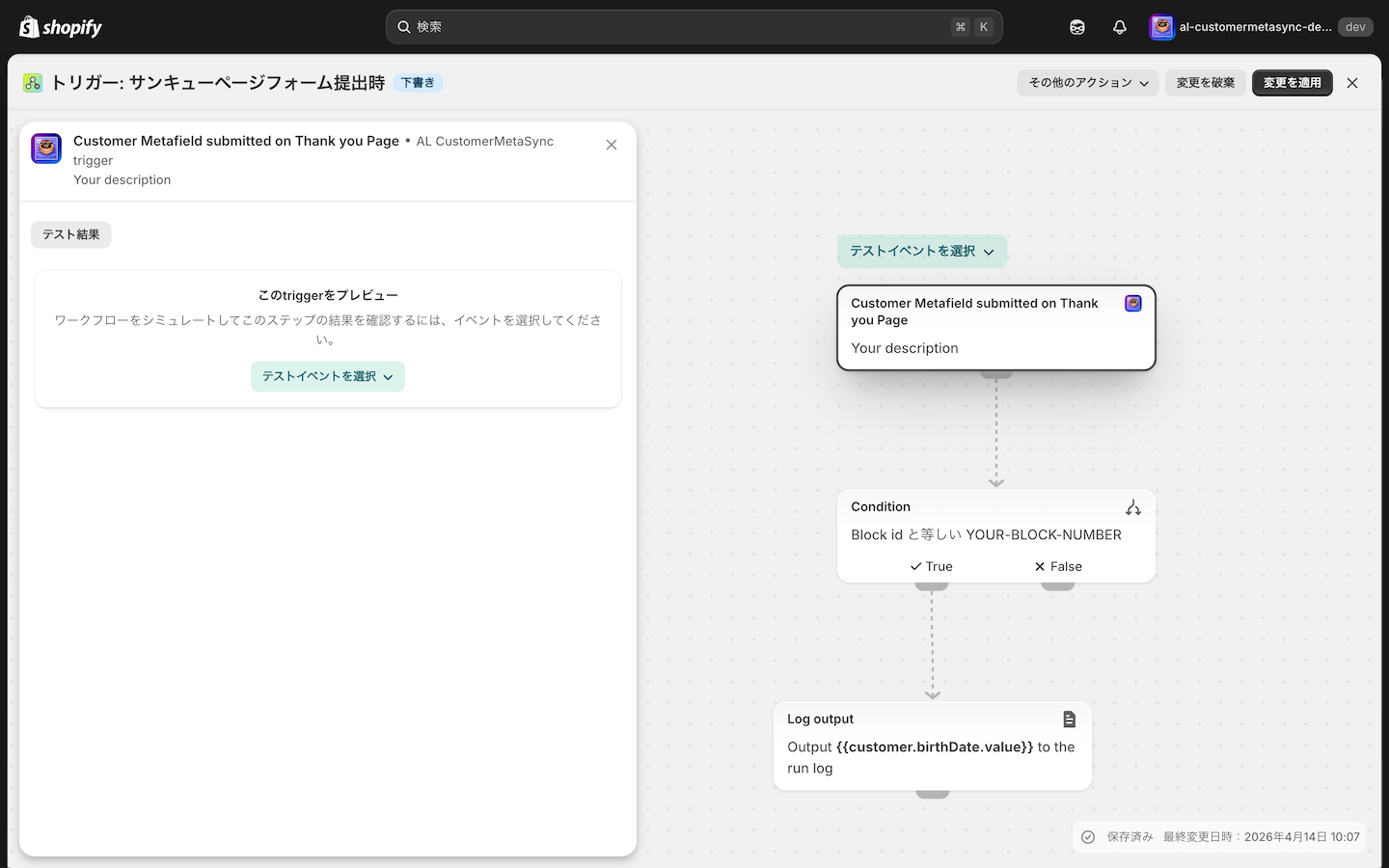Open テストイベントを選択 dropdown on canvas
Viewport: 1389px width, 868px height.
(922, 251)
